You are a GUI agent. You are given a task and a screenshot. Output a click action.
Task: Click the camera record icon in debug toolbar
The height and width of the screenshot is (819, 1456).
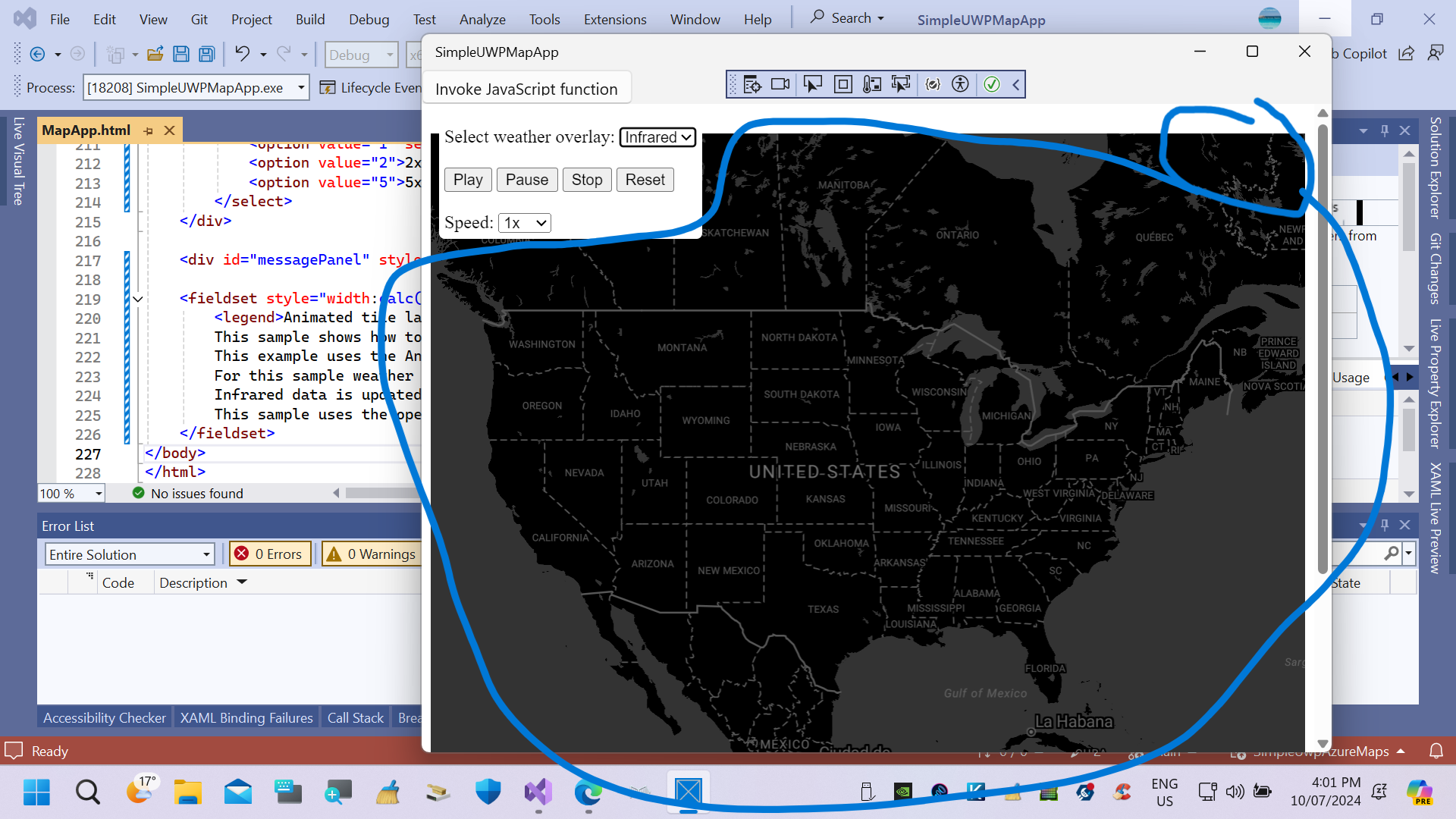coord(780,84)
